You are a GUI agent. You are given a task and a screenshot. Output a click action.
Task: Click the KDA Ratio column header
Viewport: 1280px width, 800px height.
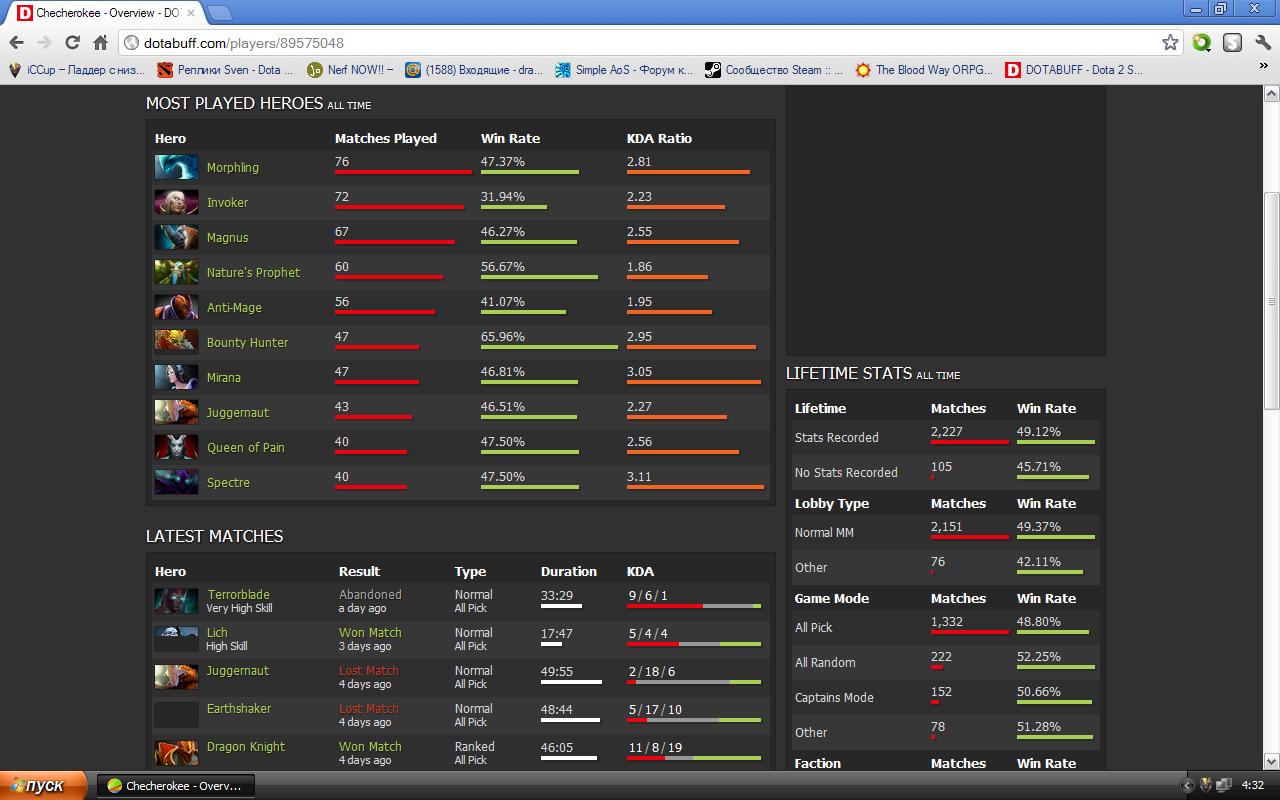point(659,138)
